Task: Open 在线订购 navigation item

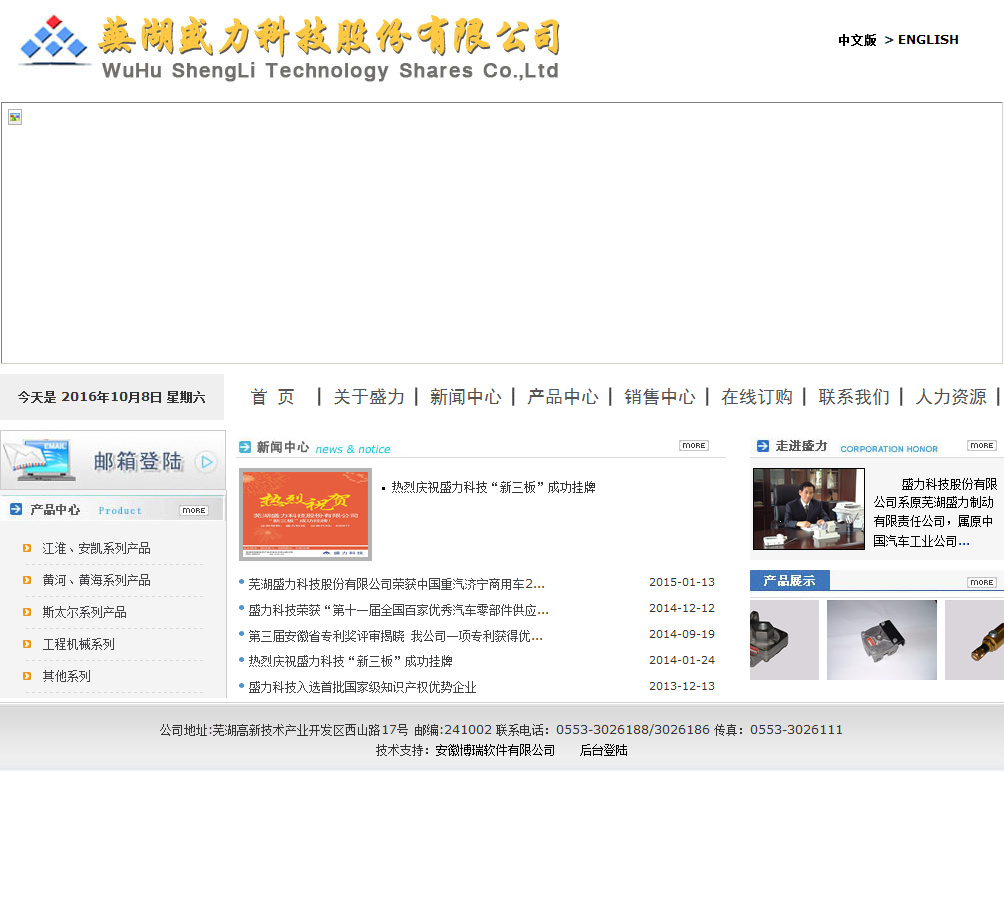Action: pyautogui.click(x=757, y=397)
